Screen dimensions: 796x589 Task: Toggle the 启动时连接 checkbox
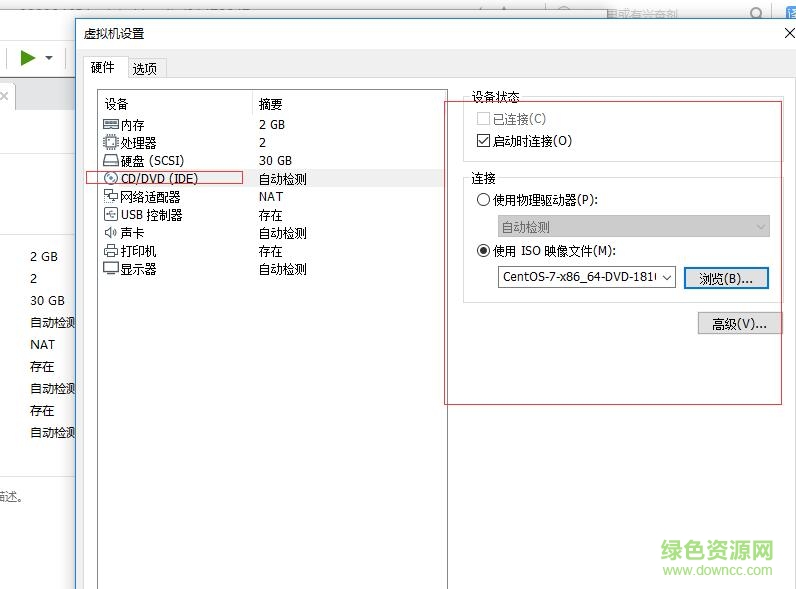484,141
